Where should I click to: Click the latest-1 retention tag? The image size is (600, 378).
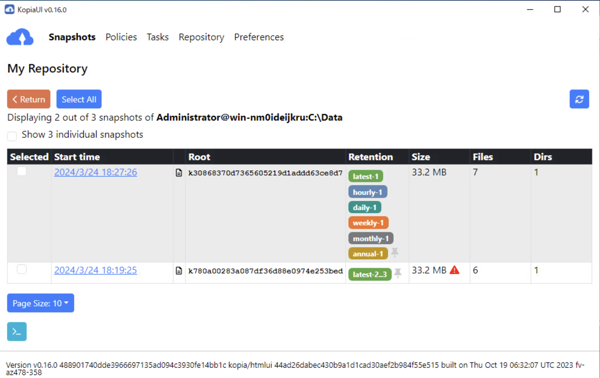pos(366,176)
